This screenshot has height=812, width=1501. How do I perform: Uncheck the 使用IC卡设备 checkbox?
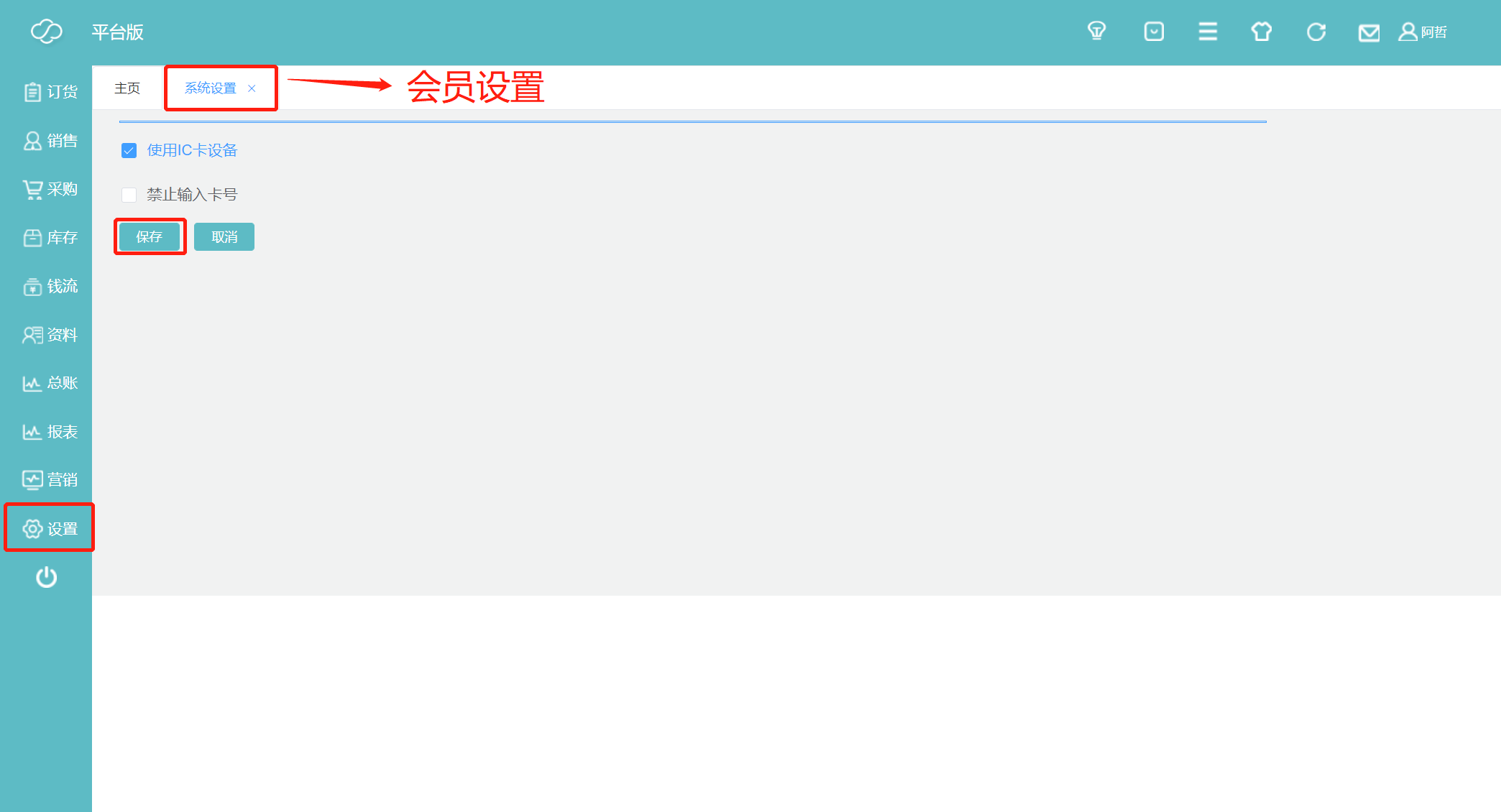click(129, 150)
